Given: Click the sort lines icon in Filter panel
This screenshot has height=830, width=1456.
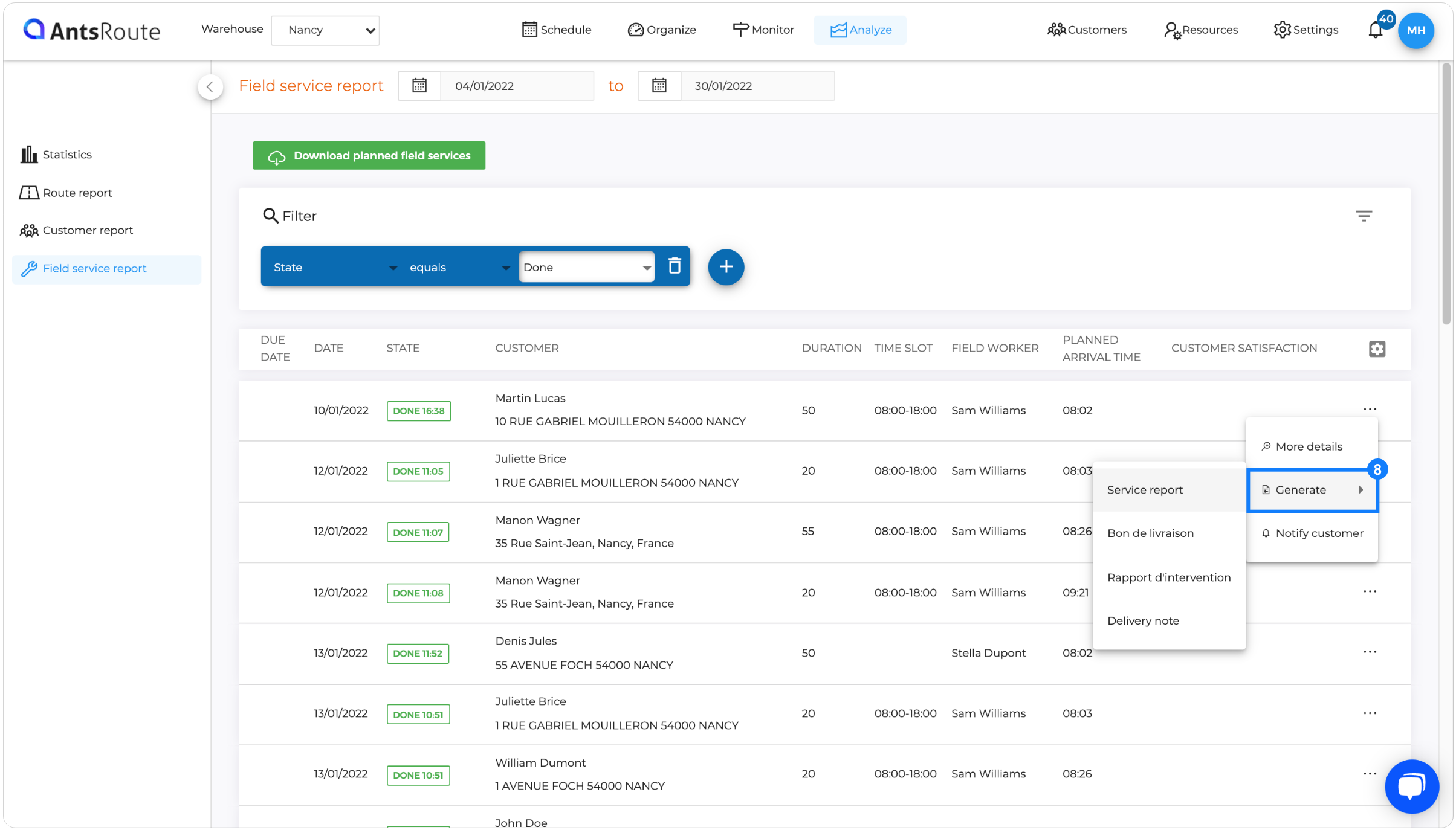Looking at the screenshot, I should coord(1364,216).
